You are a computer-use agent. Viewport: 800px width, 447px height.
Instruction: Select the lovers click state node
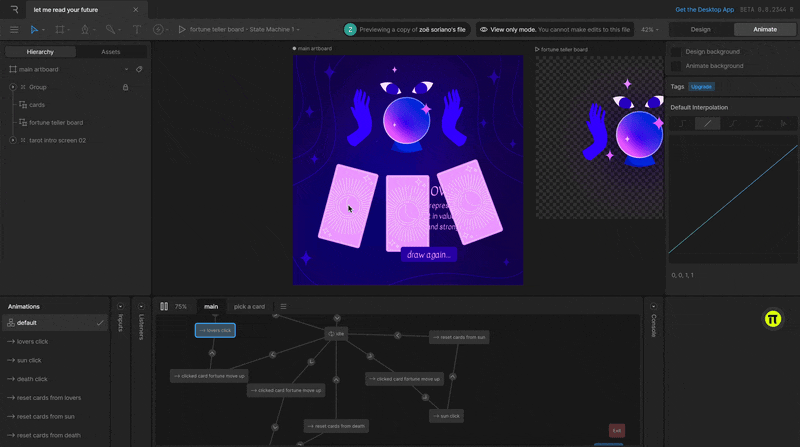[215, 330]
